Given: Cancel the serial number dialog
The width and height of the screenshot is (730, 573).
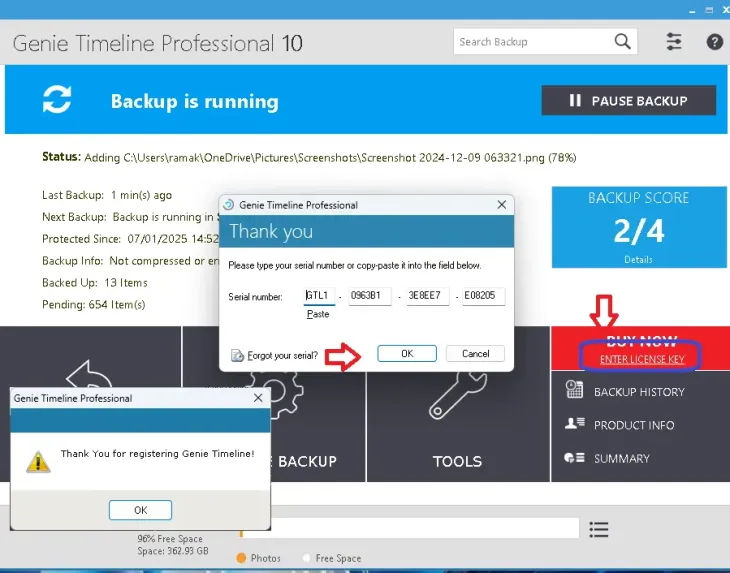Looking at the screenshot, I should (x=475, y=353).
